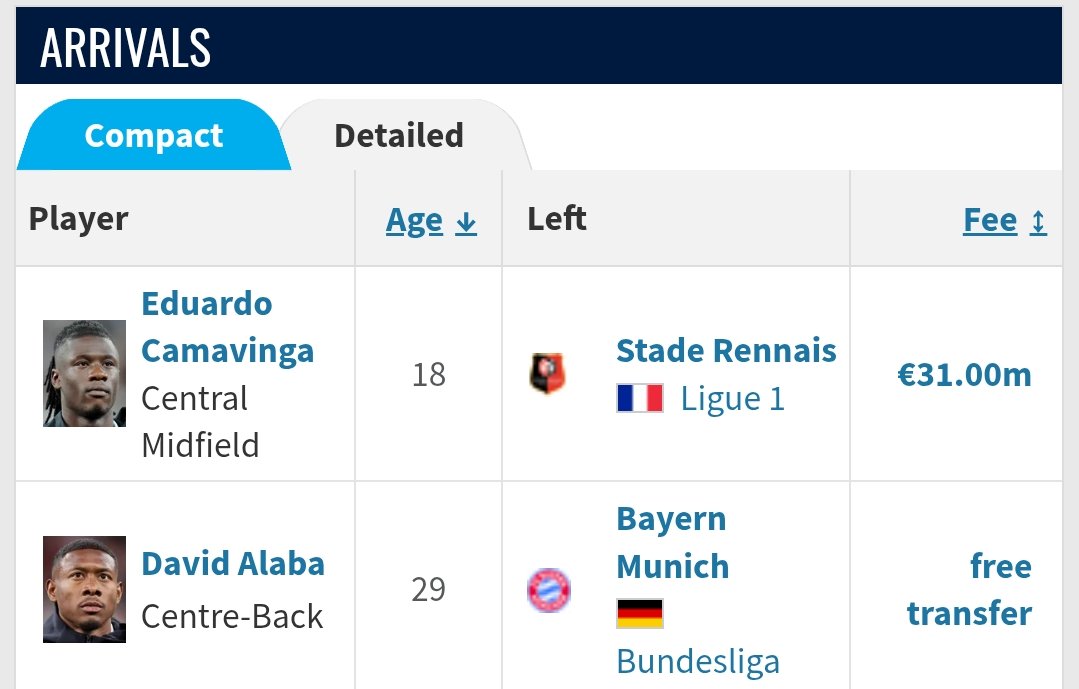The height and width of the screenshot is (689, 1079).
Task: Open the Ligue 1 league link
Action: [x=732, y=399]
